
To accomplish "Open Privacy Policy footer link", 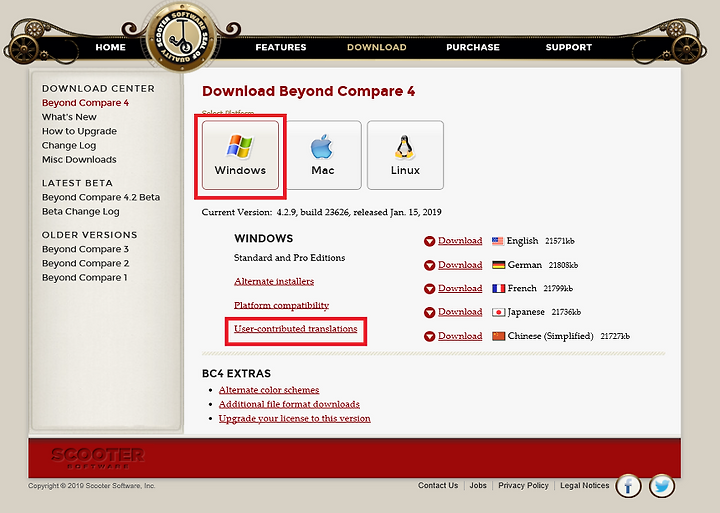I will [523, 485].
